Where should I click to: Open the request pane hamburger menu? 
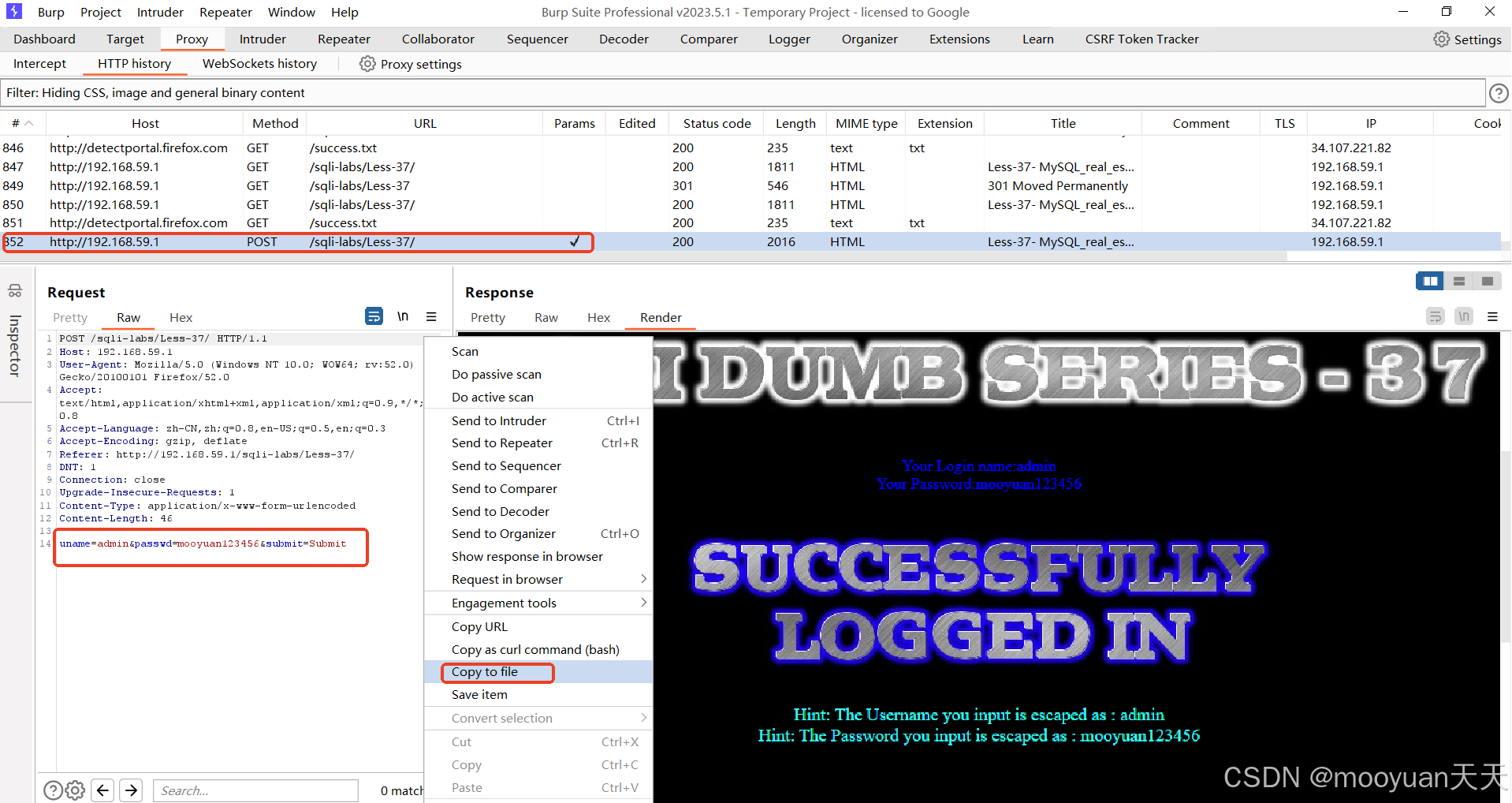(431, 316)
